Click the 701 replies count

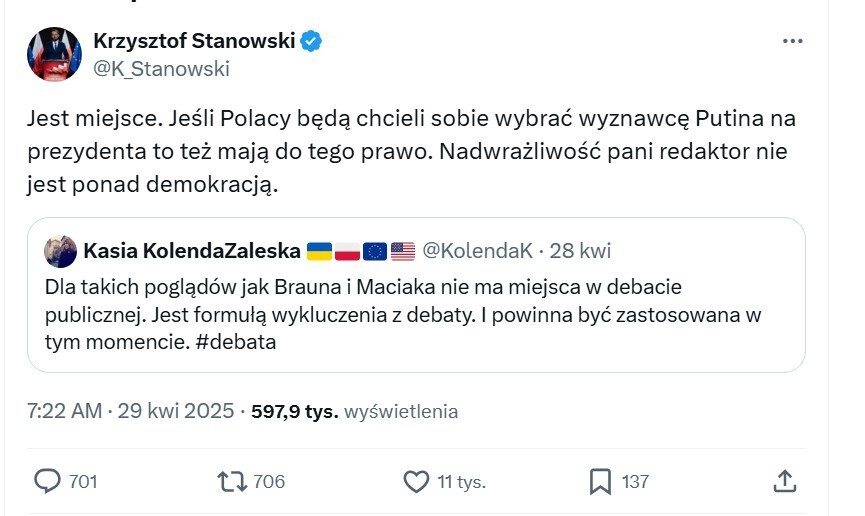[83, 481]
